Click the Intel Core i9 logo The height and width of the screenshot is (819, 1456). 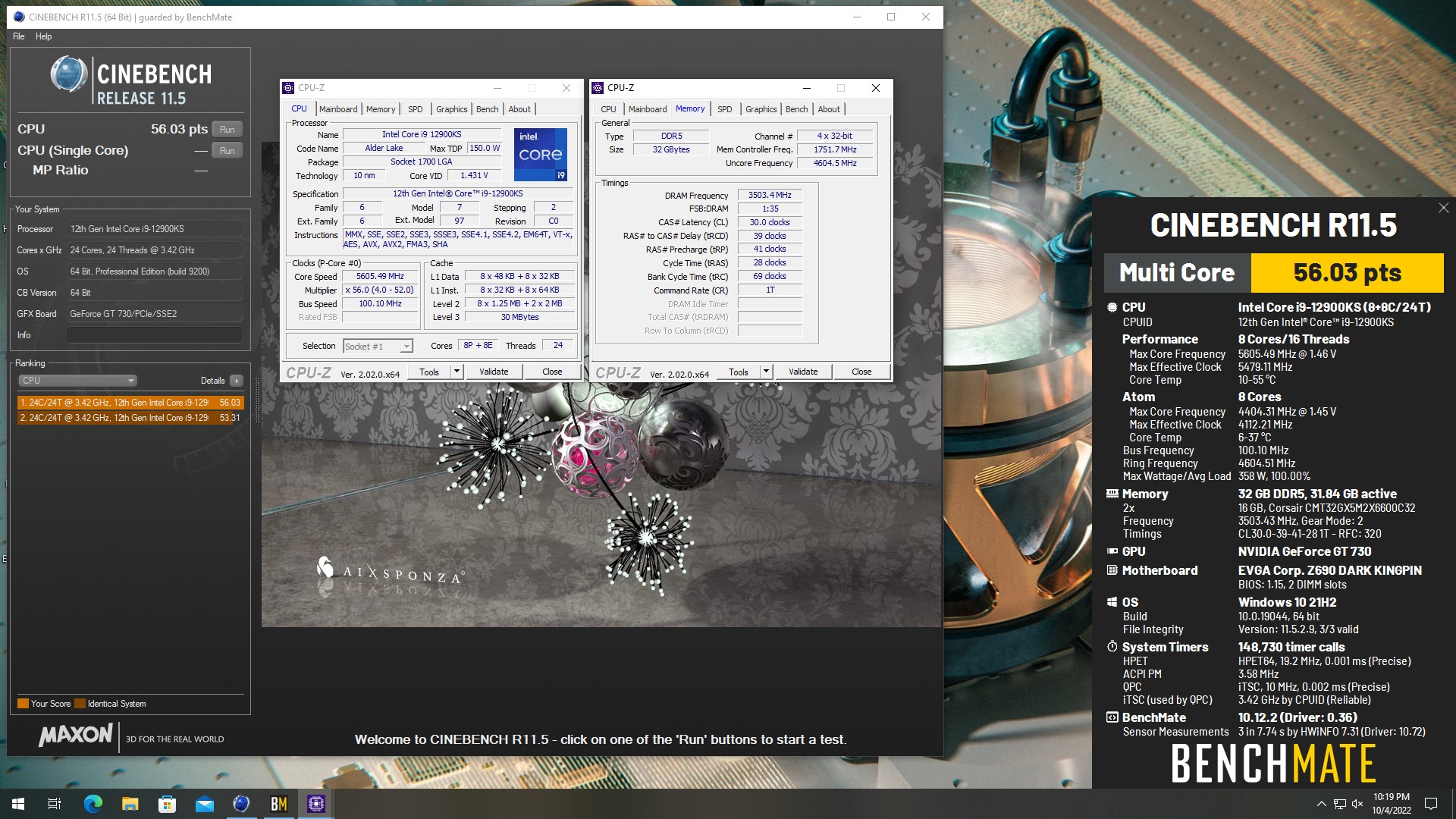(541, 155)
